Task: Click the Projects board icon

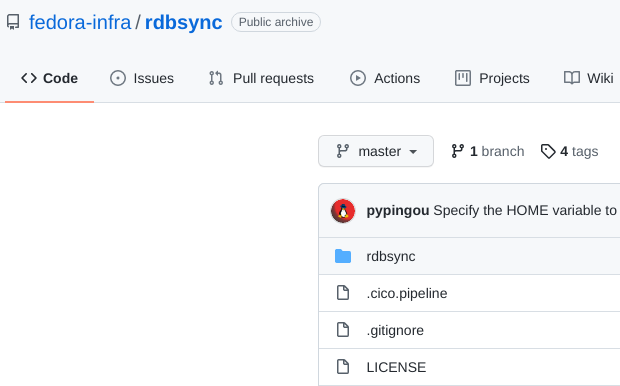Action: [x=463, y=78]
